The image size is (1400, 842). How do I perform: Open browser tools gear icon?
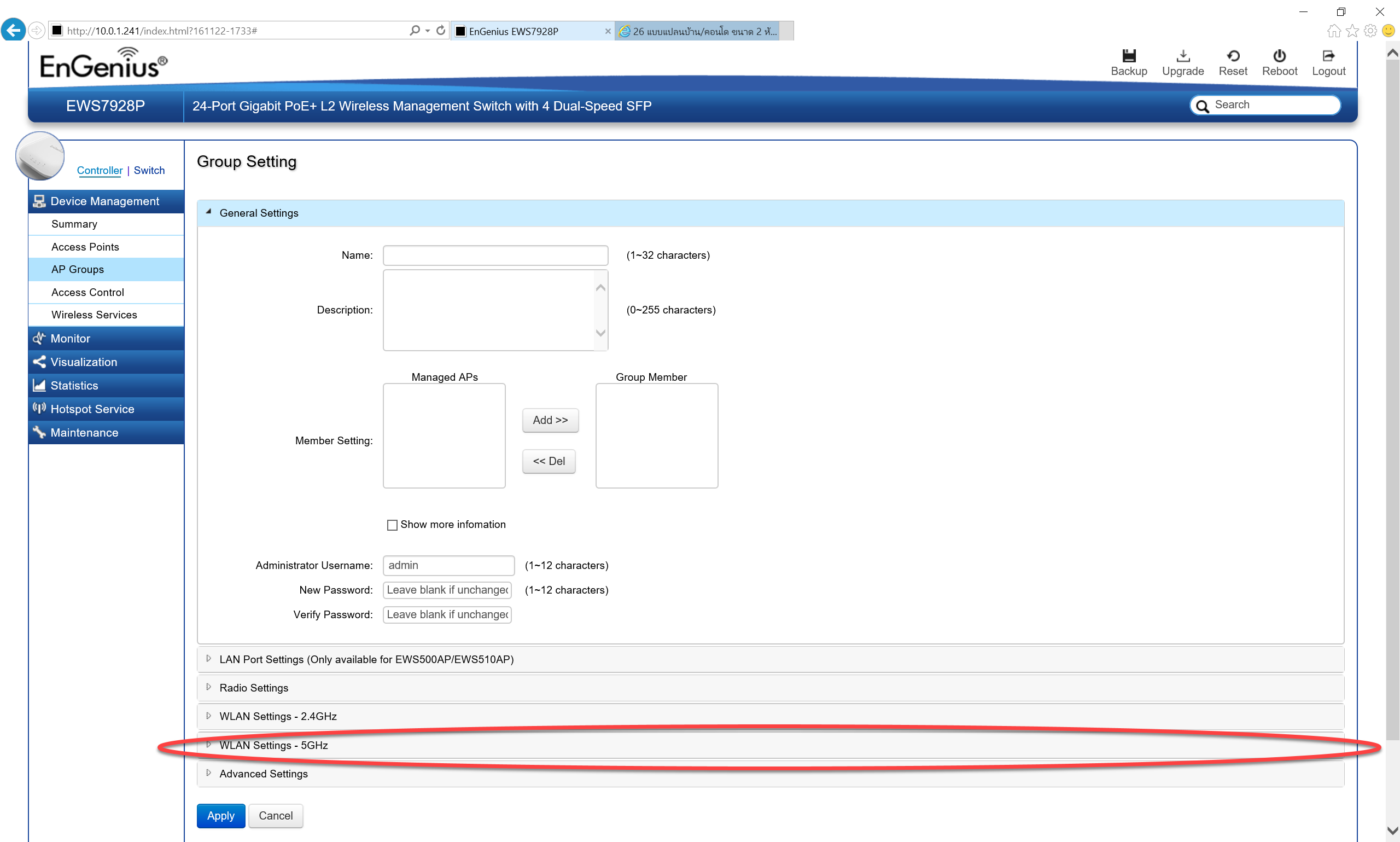pos(1370,31)
